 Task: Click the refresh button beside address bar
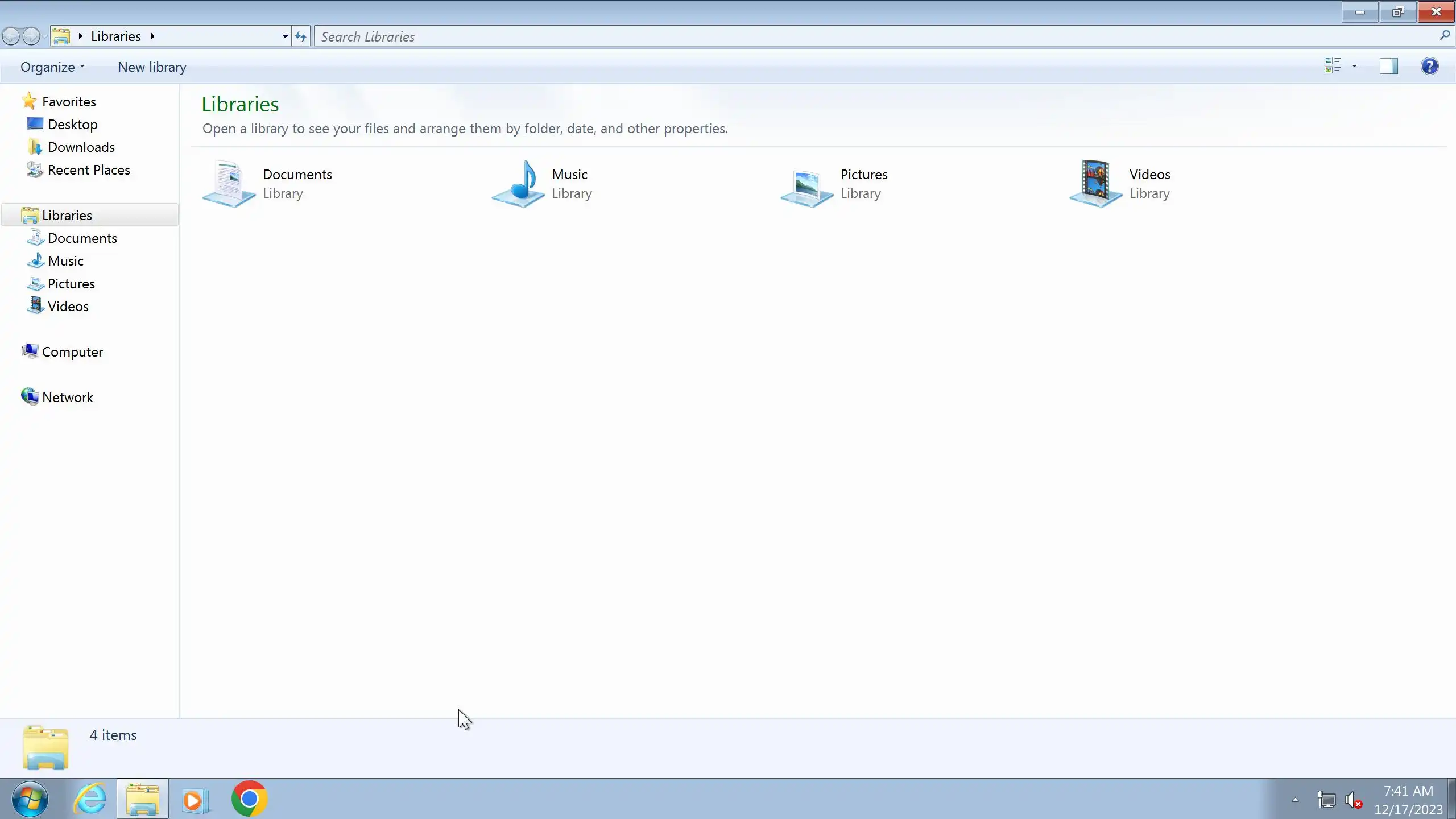coord(301,36)
